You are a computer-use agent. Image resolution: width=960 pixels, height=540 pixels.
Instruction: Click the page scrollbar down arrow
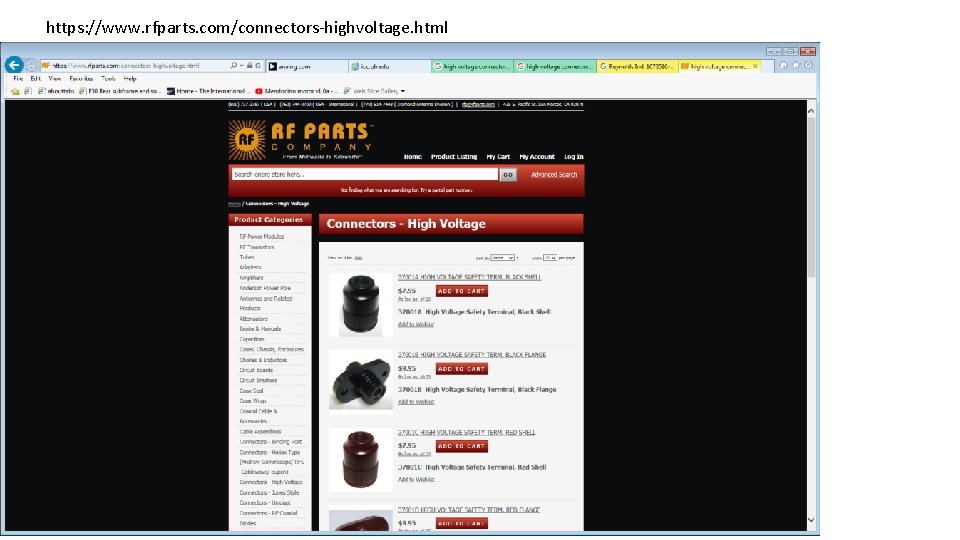811,520
